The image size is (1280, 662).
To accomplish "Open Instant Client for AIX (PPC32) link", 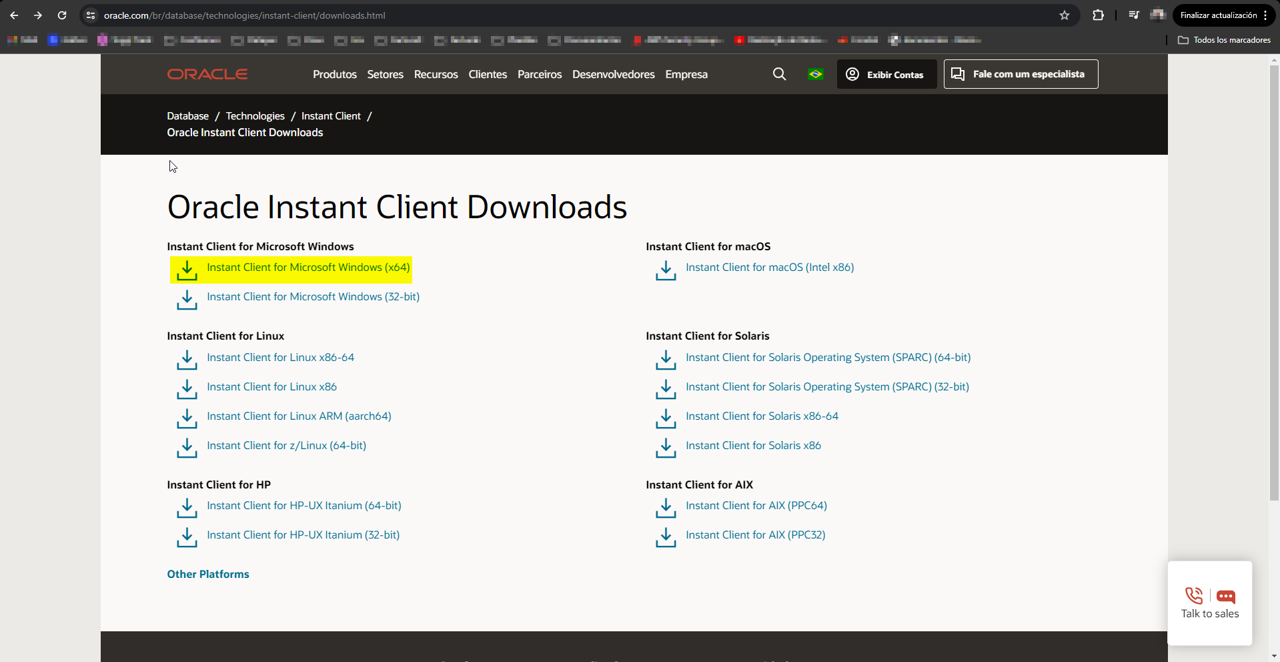I will (x=756, y=535).
